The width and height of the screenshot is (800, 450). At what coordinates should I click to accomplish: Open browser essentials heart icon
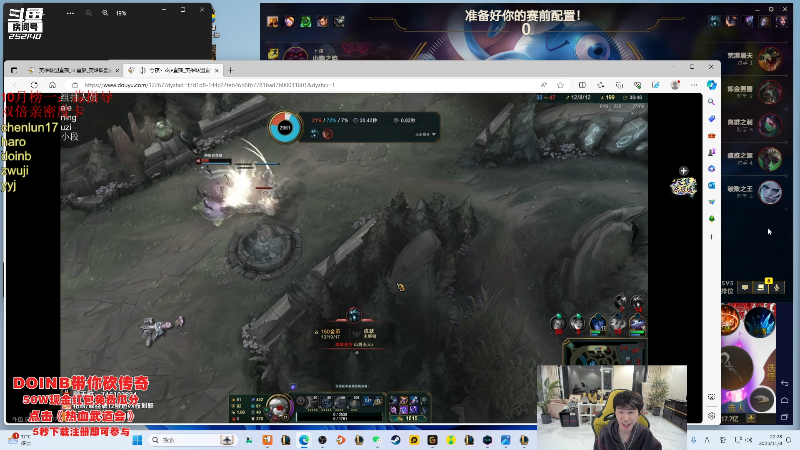pos(637,85)
